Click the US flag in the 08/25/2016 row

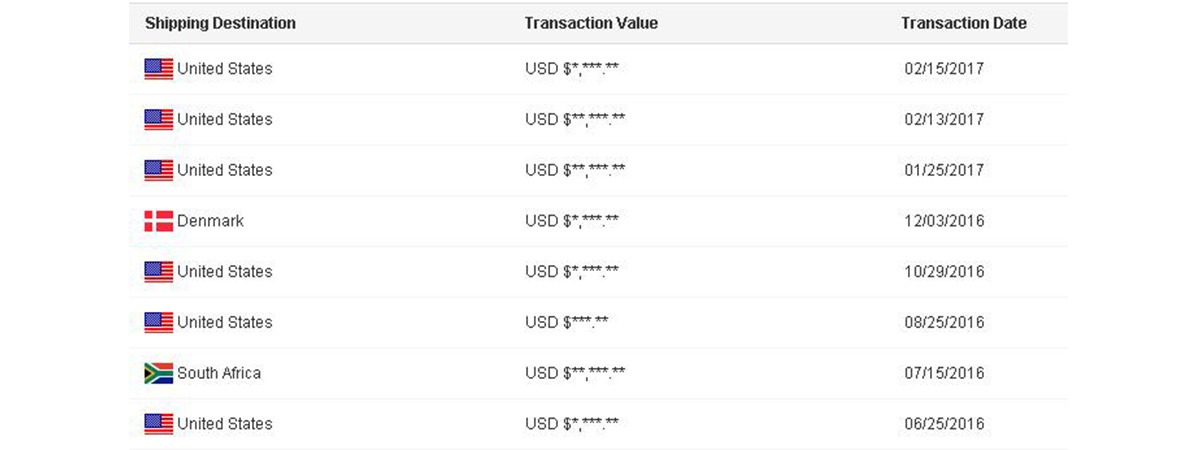click(x=158, y=323)
